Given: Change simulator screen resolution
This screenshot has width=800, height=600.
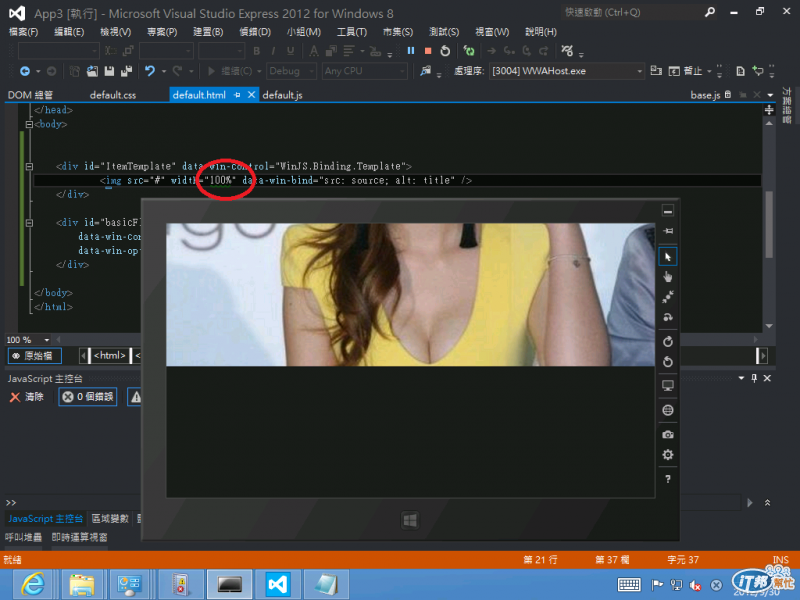Looking at the screenshot, I should point(668,386).
